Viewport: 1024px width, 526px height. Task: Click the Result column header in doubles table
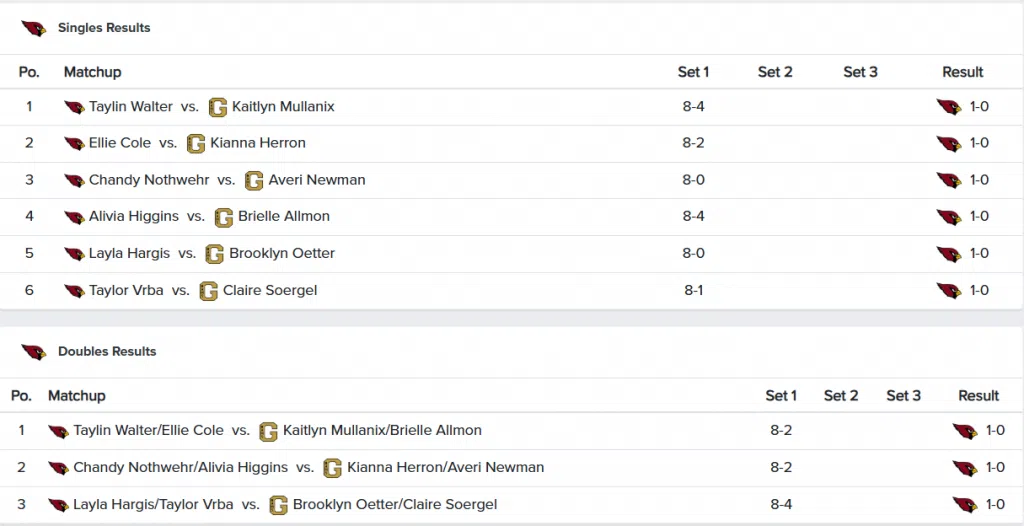[978, 396]
